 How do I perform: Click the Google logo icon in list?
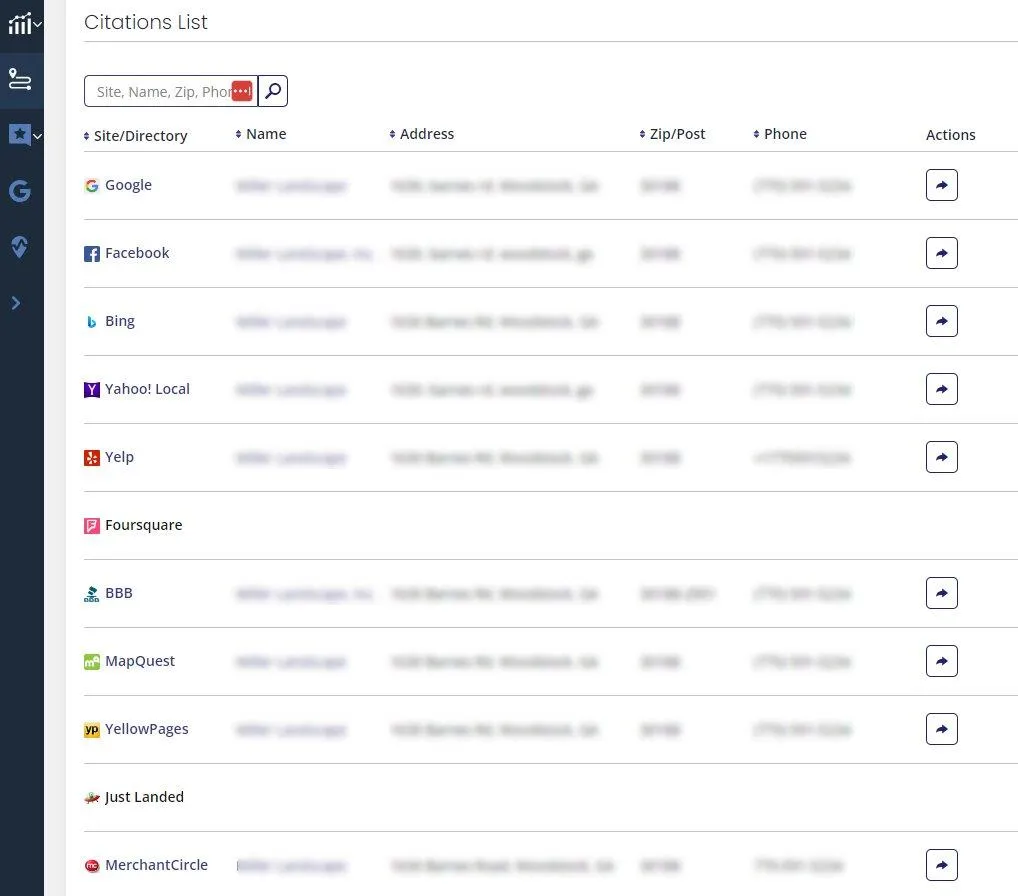[92, 186]
